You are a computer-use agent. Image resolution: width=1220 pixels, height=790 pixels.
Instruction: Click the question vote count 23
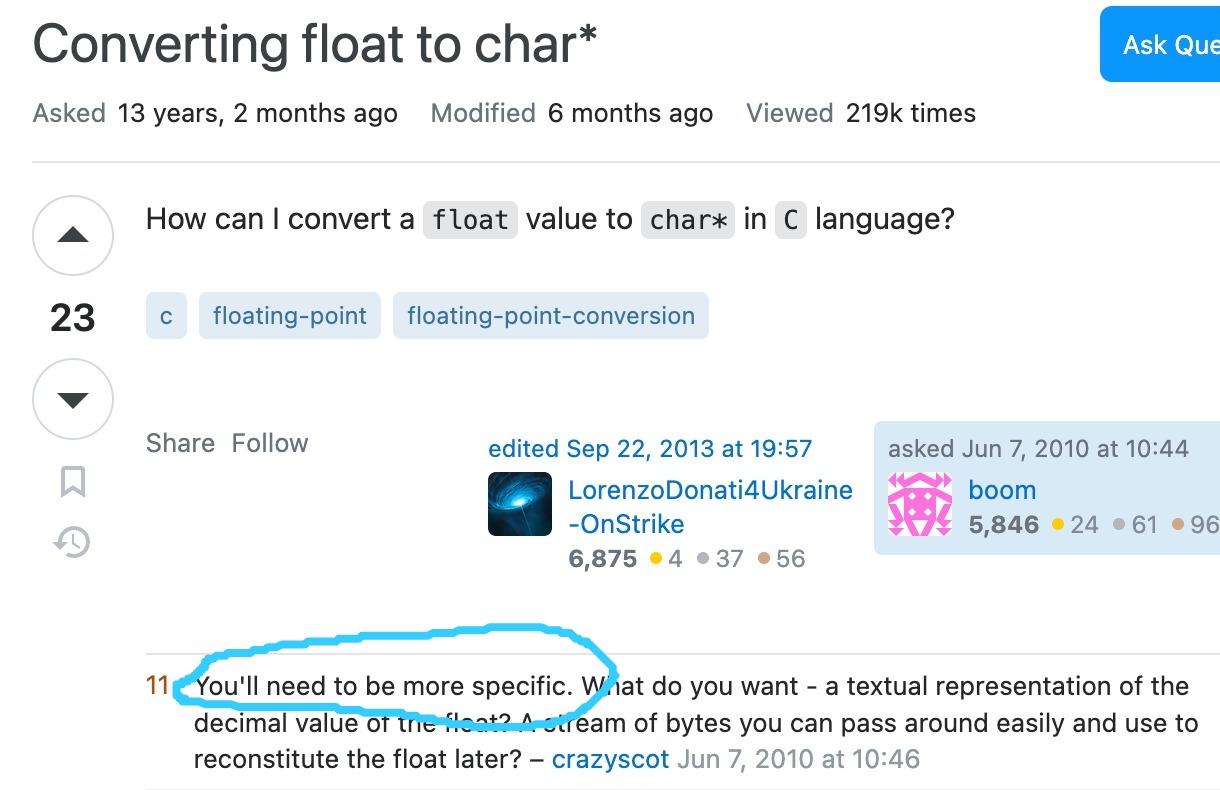(x=73, y=318)
